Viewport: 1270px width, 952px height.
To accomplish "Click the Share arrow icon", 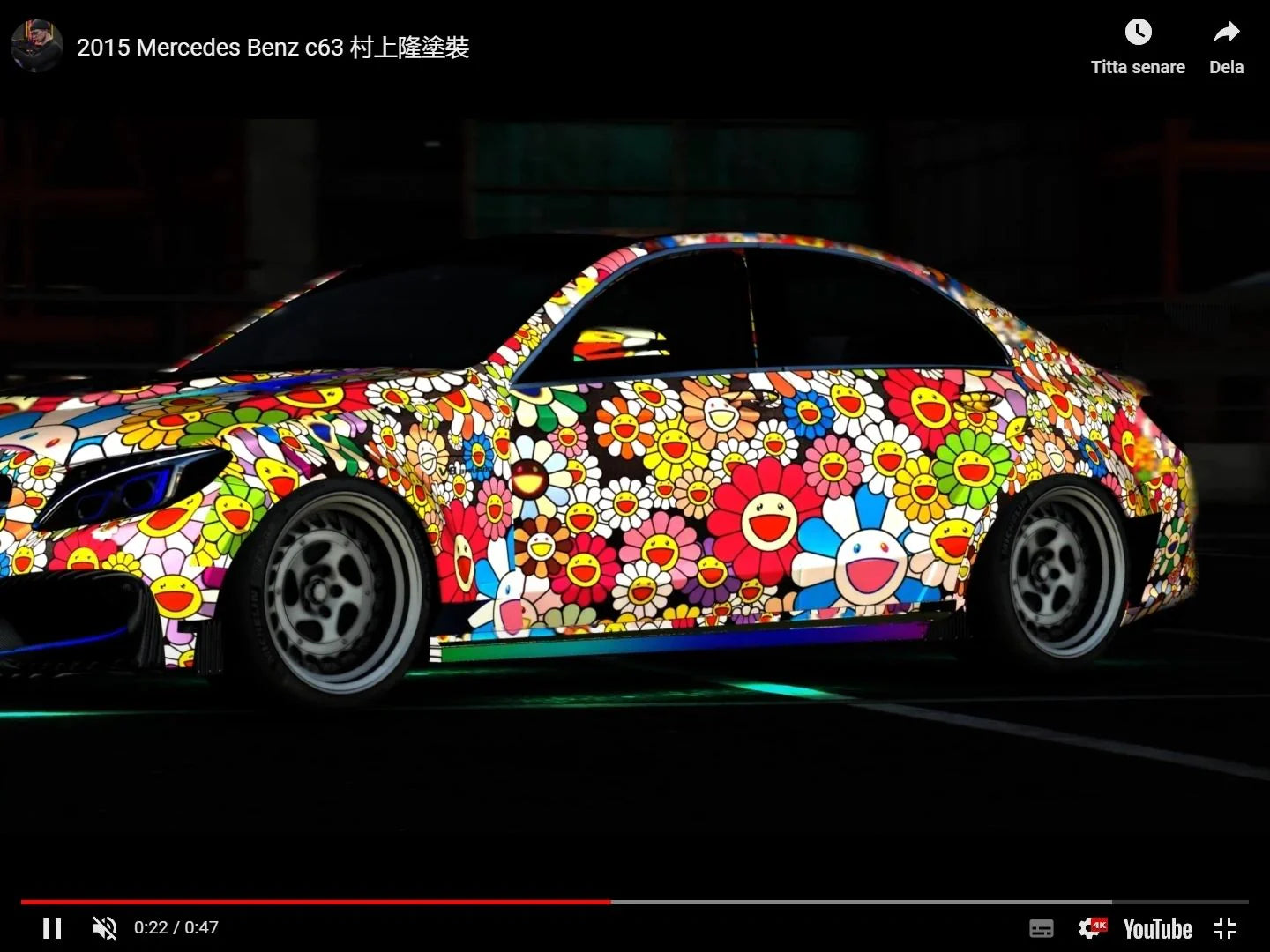I will point(1226,33).
